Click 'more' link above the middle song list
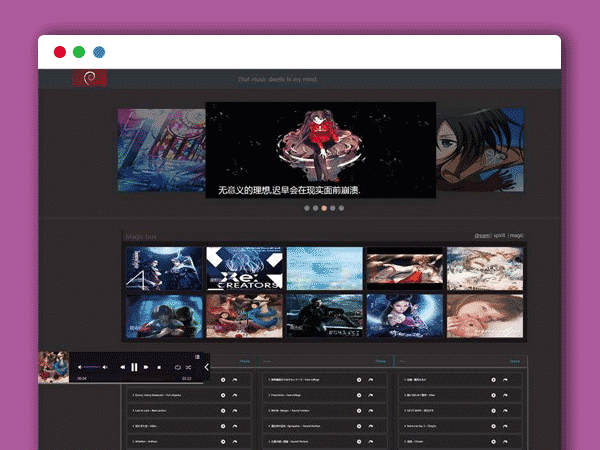Screen dimensions: 600x450 (x=380, y=361)
